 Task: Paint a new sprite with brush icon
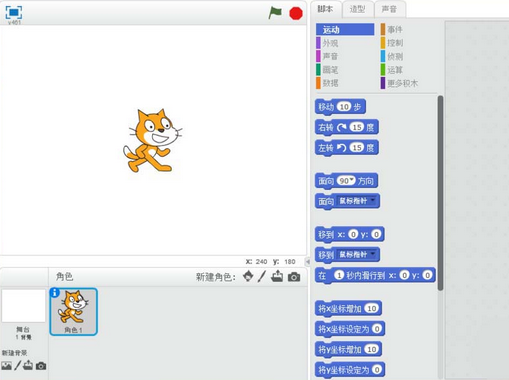(262, 276)
